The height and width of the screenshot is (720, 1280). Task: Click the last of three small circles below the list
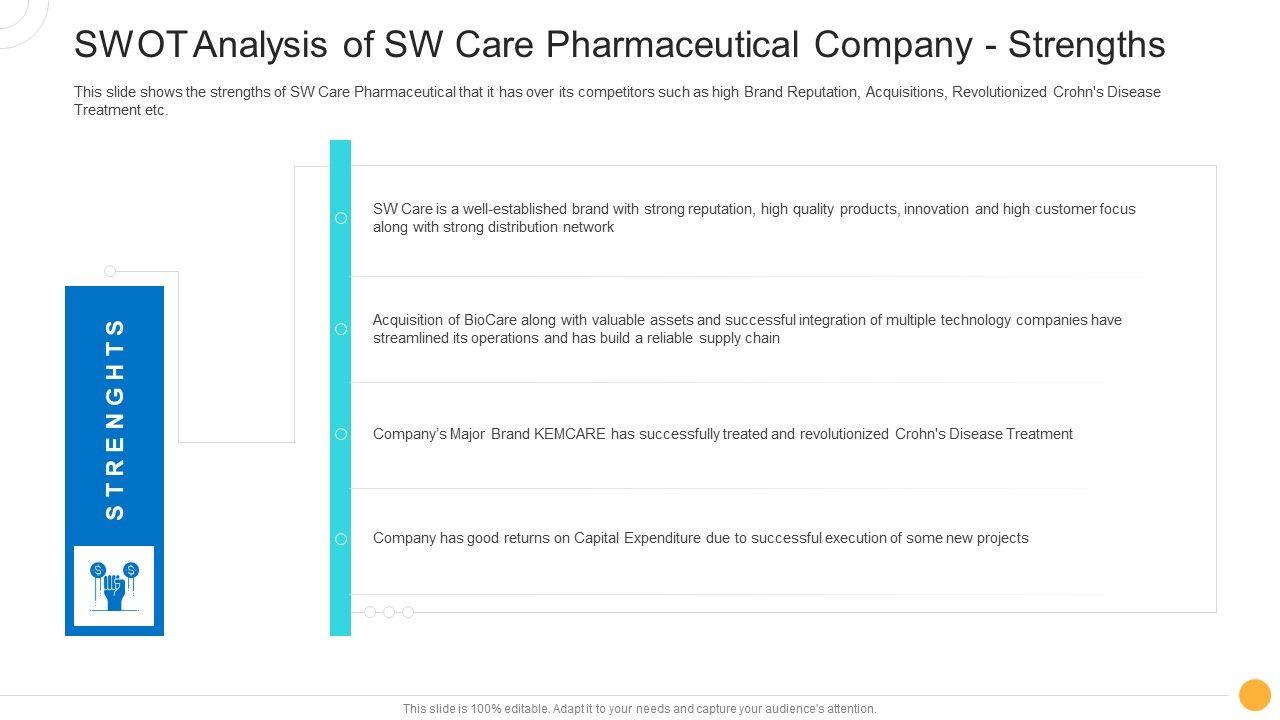click(x=408, y=612)
